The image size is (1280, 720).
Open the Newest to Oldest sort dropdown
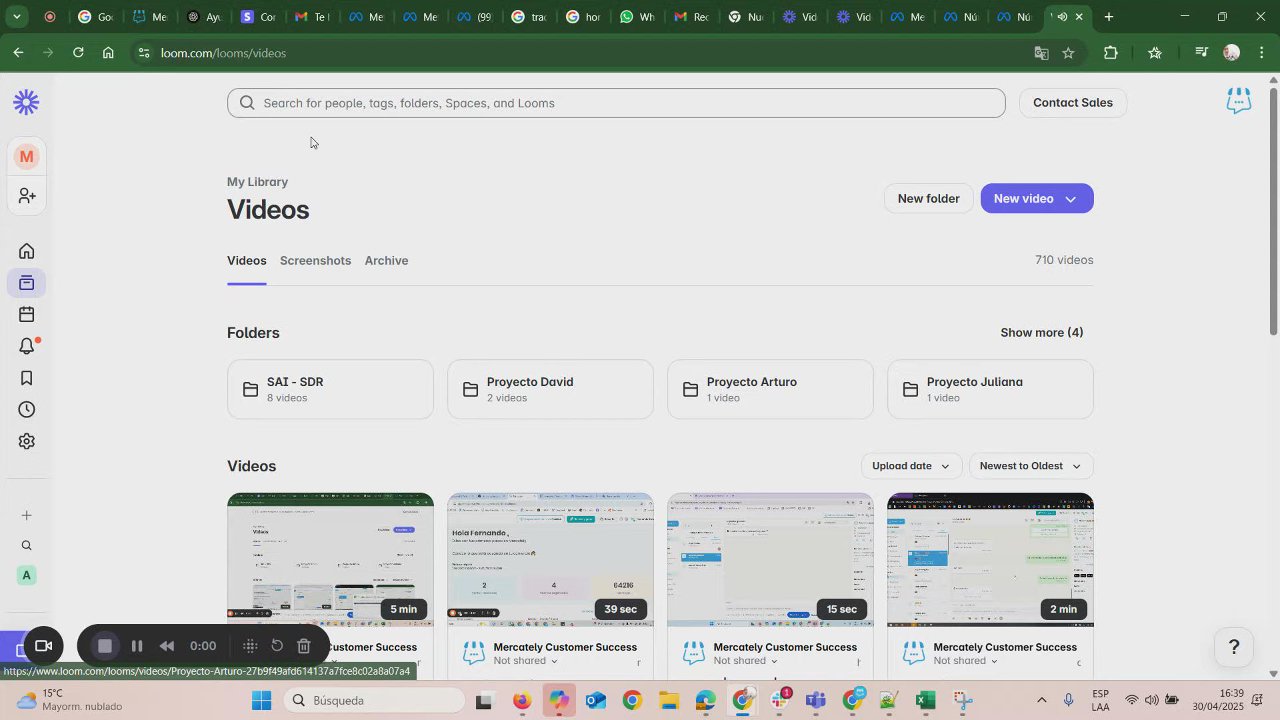(1030, 466)
